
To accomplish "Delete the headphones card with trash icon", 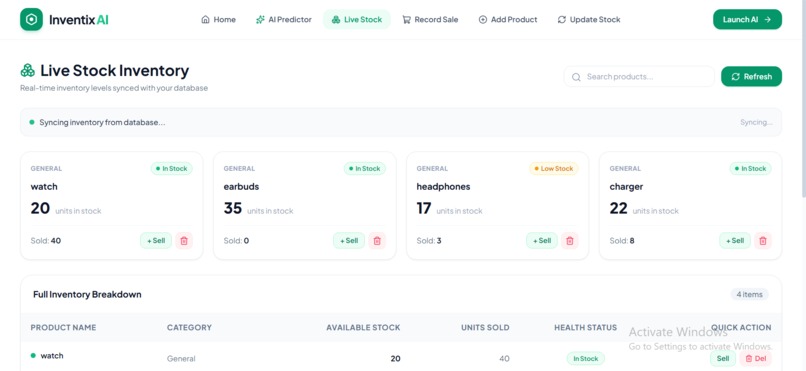I will coord(570,240).
